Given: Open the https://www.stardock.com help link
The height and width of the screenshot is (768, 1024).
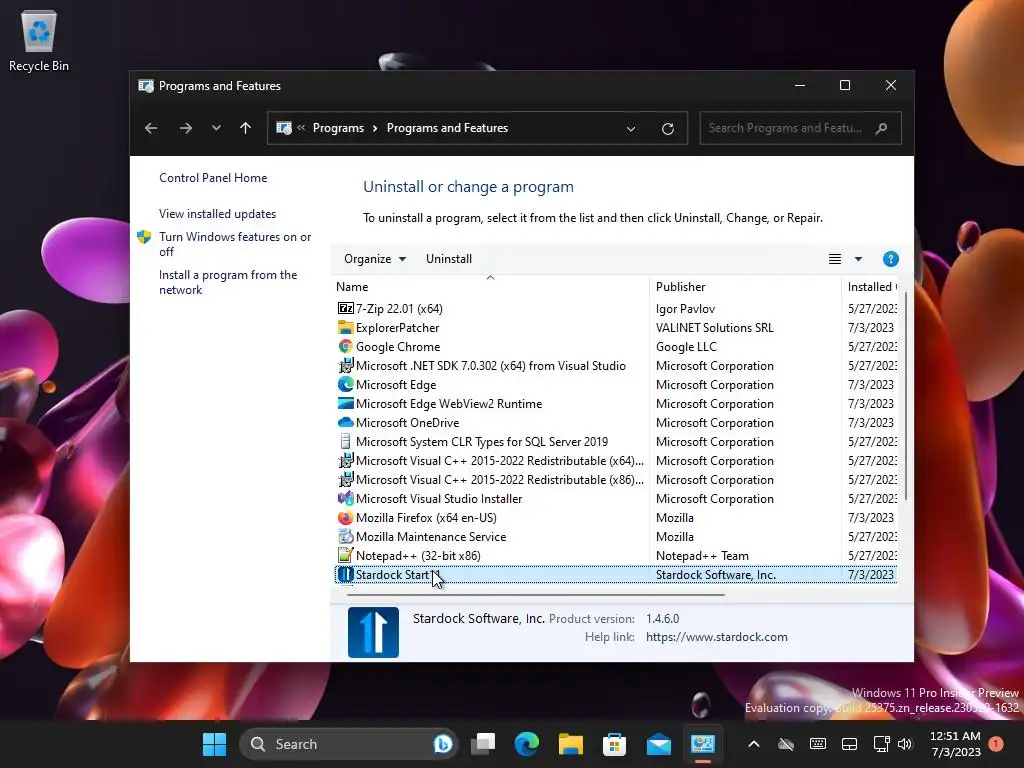Looking at the screenshot, I should tap(716, 637).
